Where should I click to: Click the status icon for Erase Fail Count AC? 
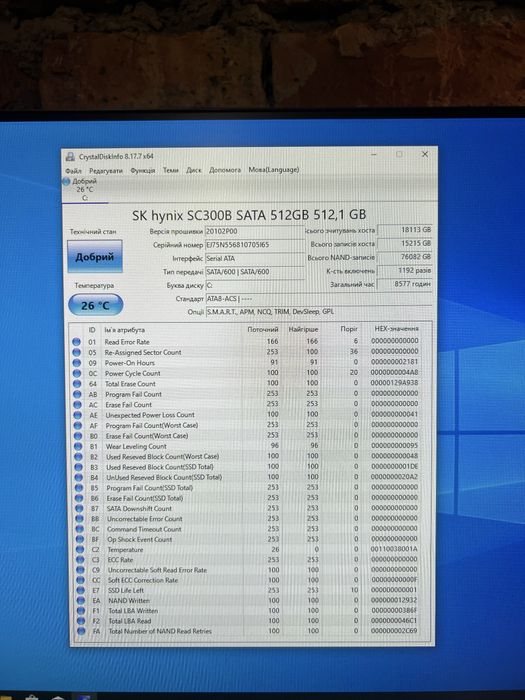pos(78,405)
